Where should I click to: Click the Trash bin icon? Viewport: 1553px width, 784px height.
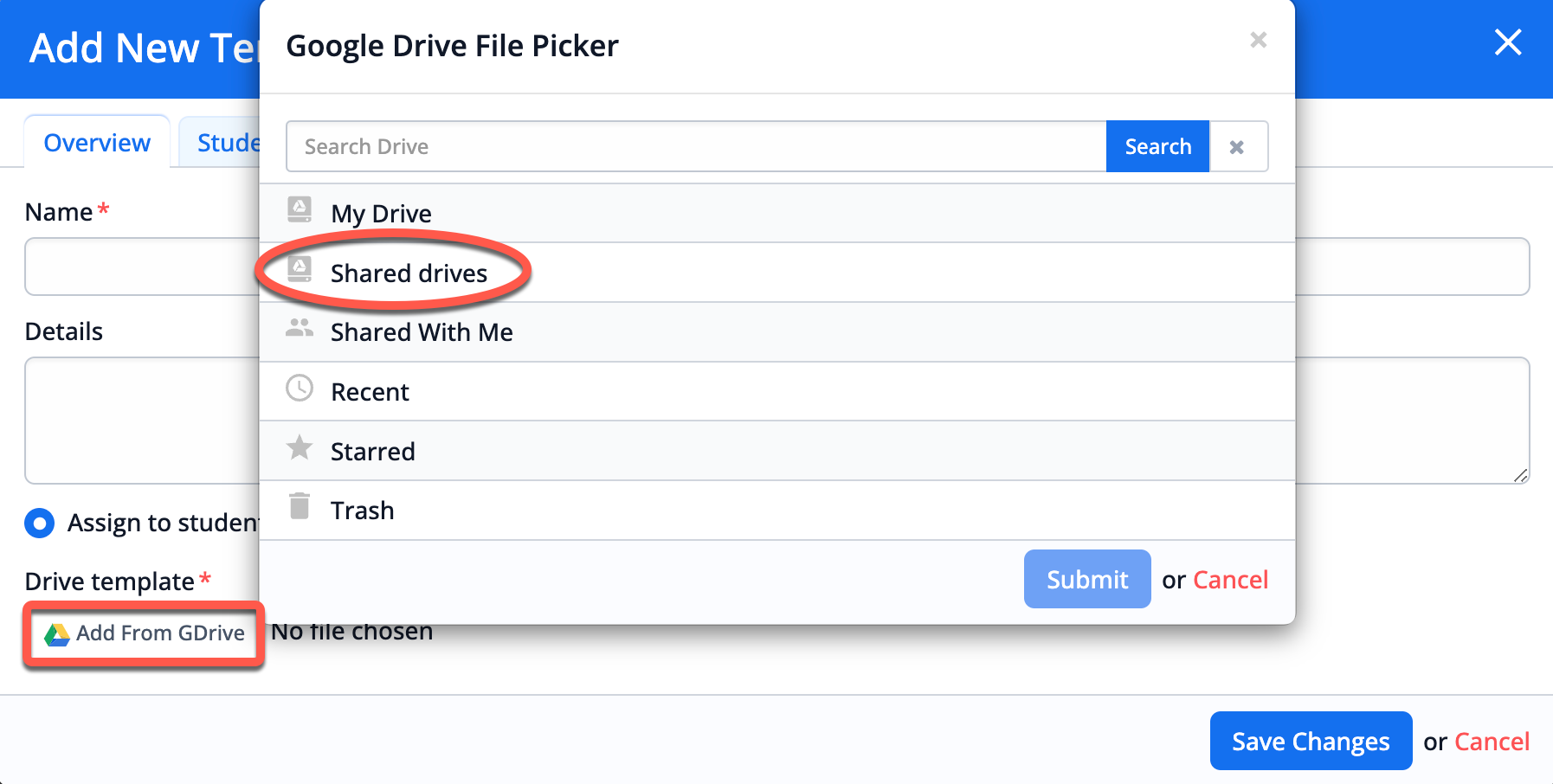pyautogui.click(x=300, y=506)
